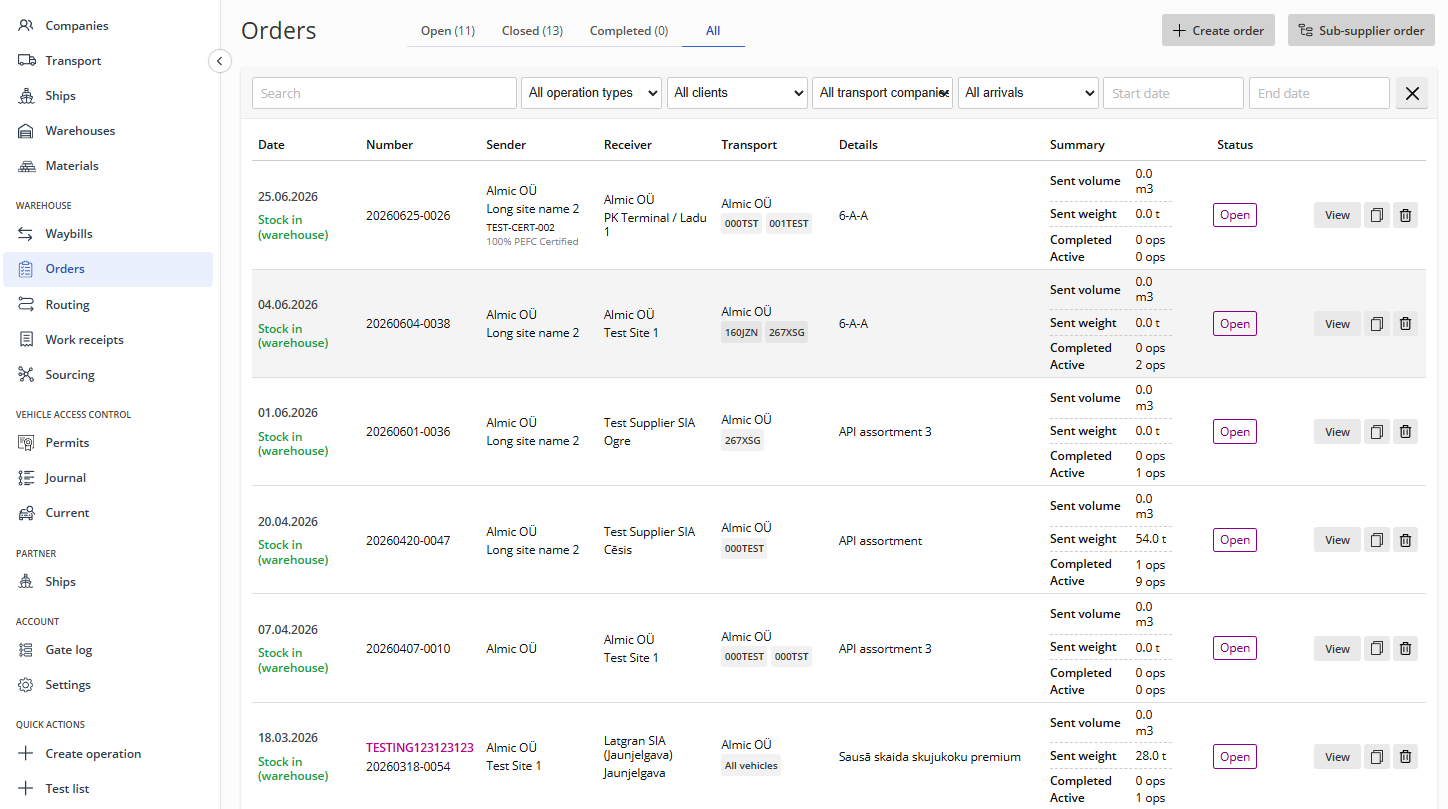Click the Start date field

(x=1174, y=93)
